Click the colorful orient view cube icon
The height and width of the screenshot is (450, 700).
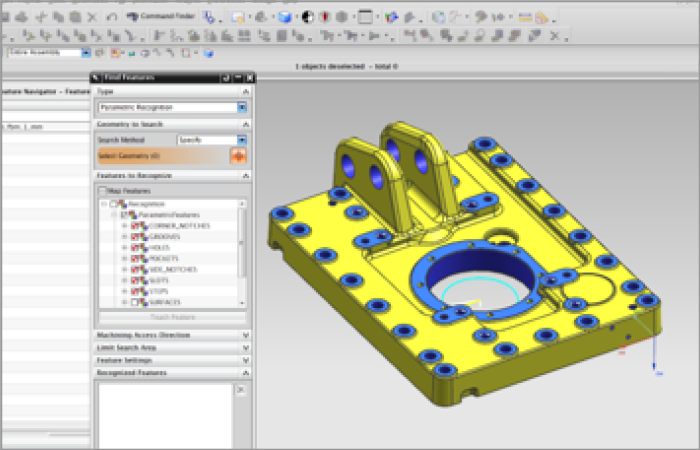tap(392, 17)
